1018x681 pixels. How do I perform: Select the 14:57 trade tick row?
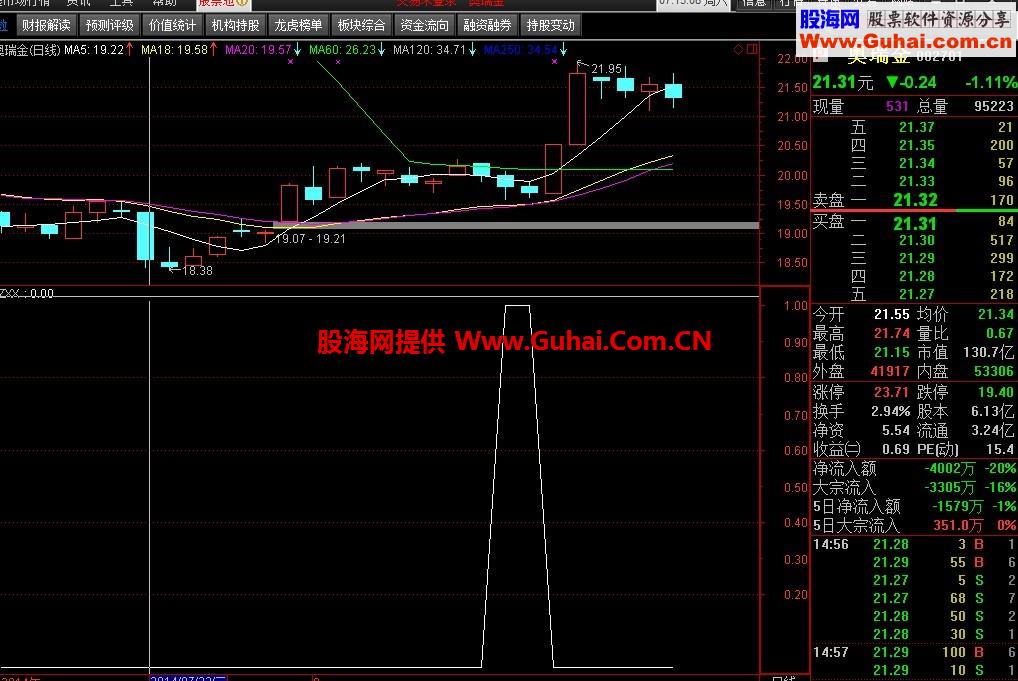pyautogui.click(x=914, y=652)
